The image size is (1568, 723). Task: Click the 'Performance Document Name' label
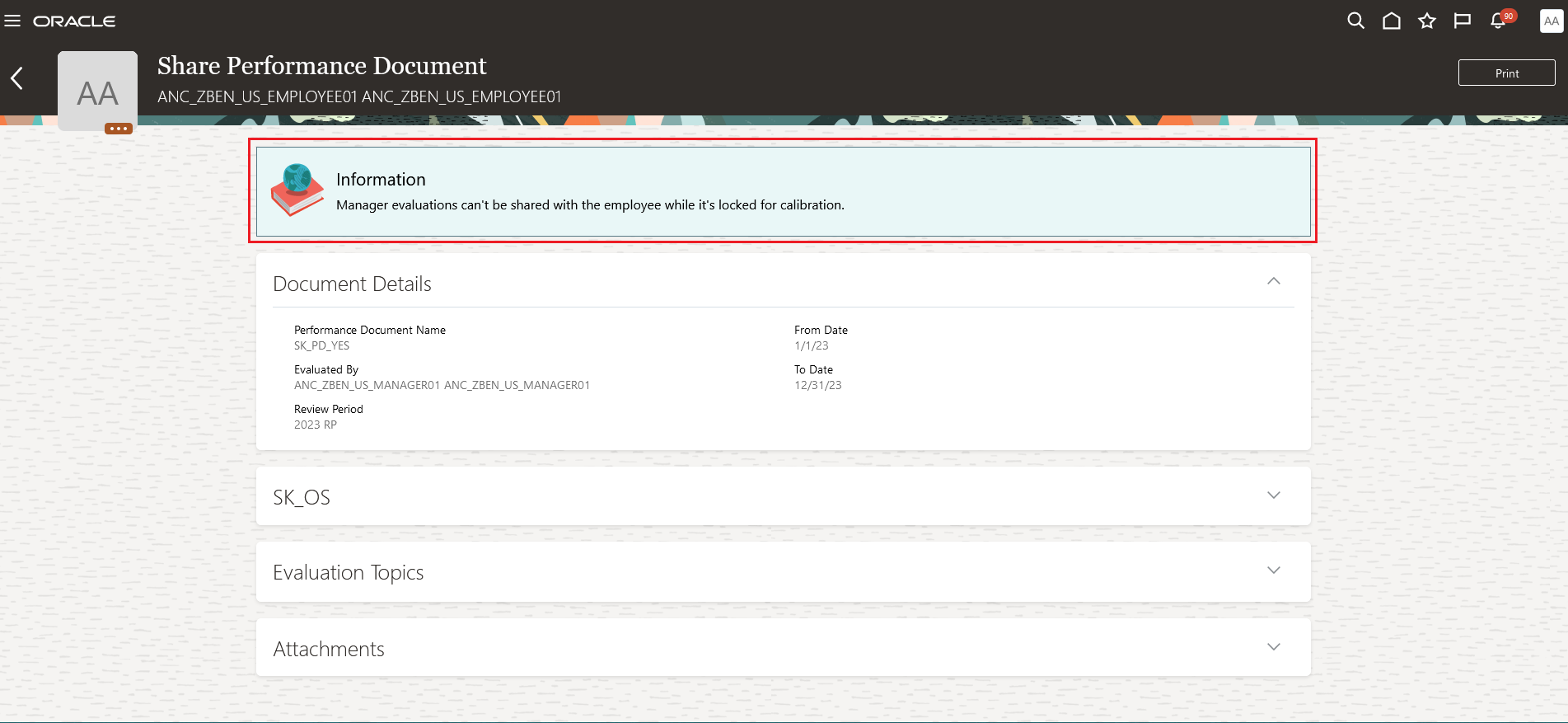(x=370, y=330)
